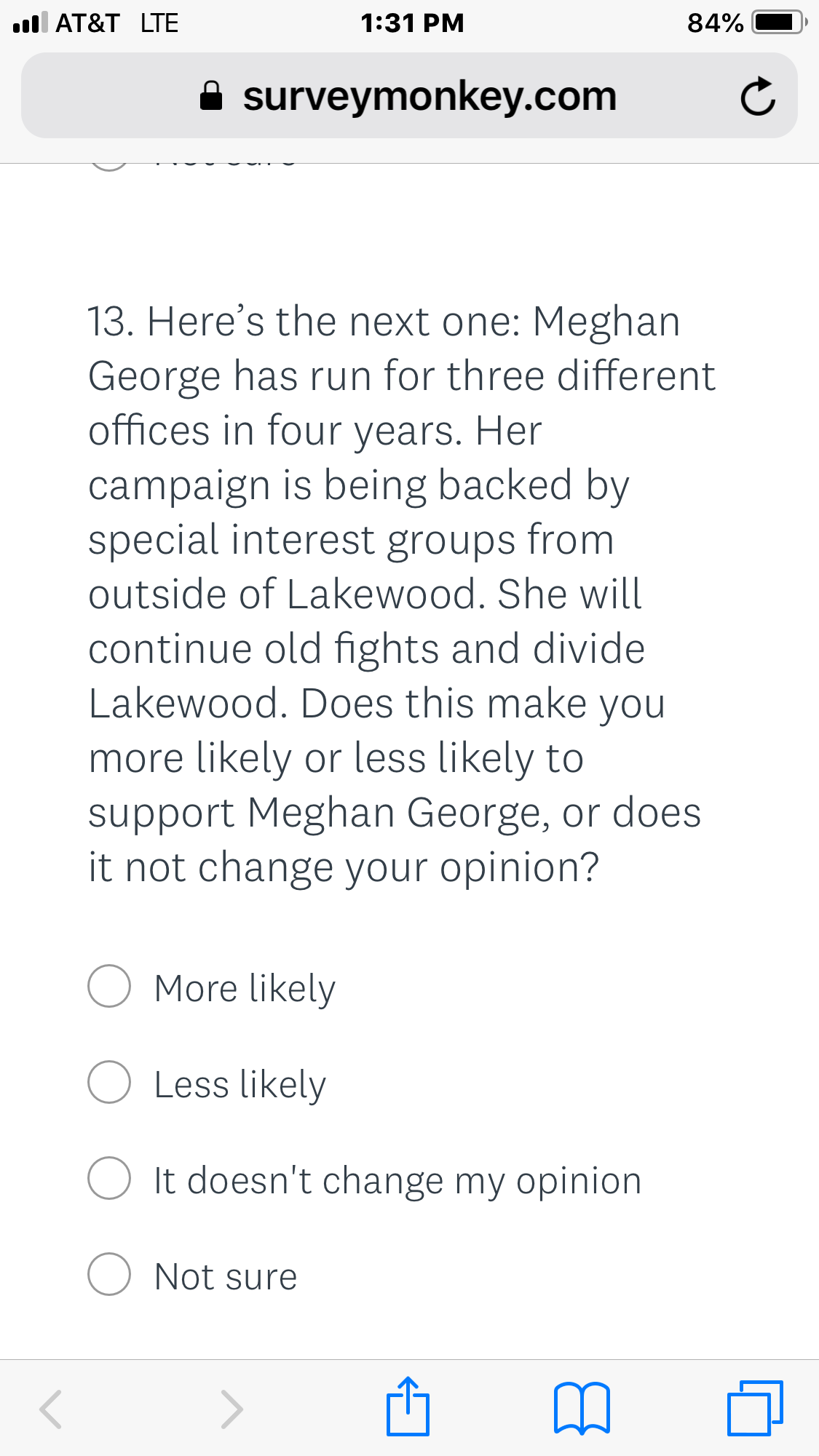Open the bookmarks book icon
Screen dimensions: 819x1456
tap(582, 1409)
